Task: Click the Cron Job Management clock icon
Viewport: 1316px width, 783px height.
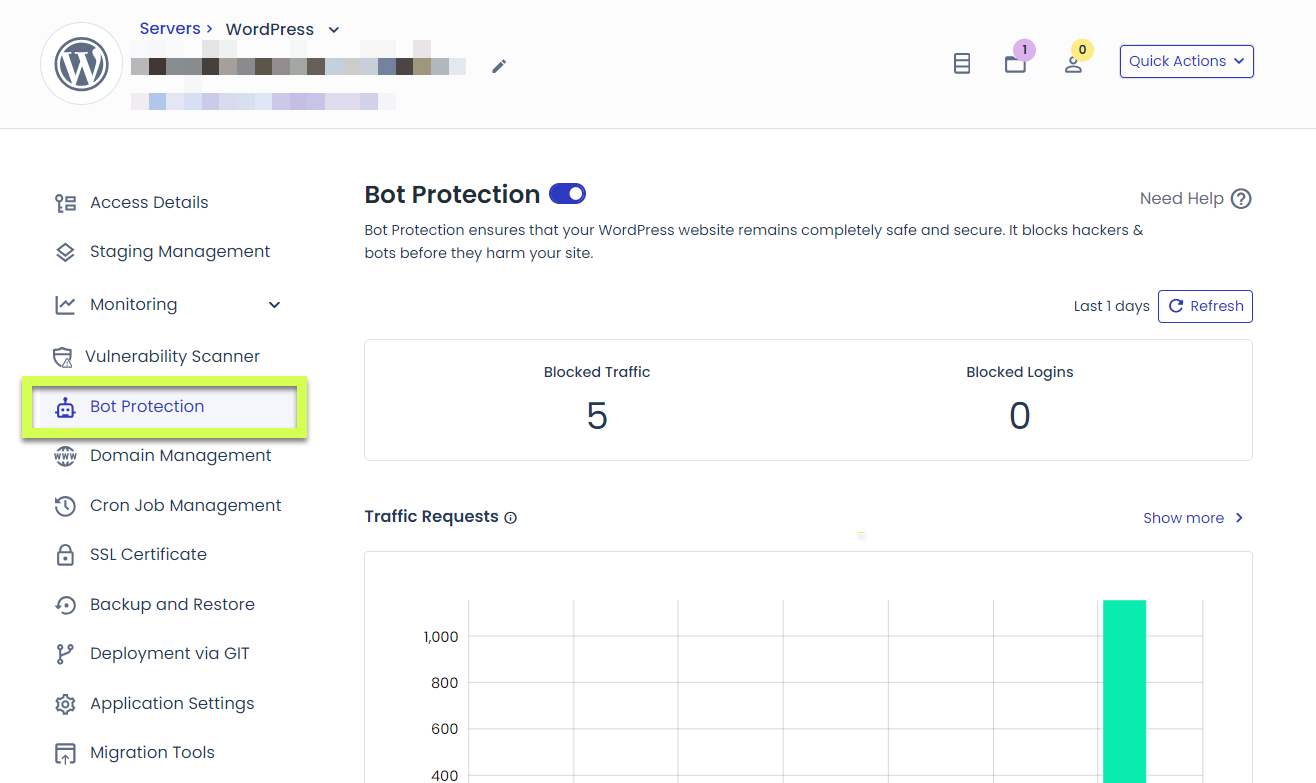Action: [x=65, y=506]
